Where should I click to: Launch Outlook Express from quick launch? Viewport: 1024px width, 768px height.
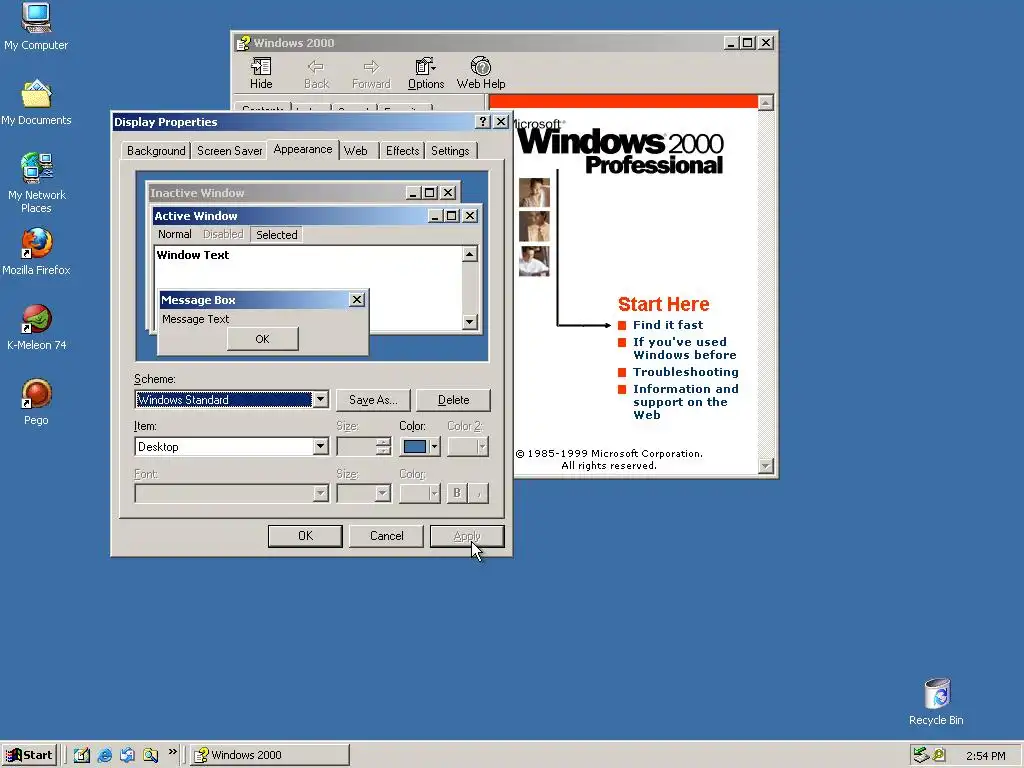pyautogui.click(x=127, y=755)
